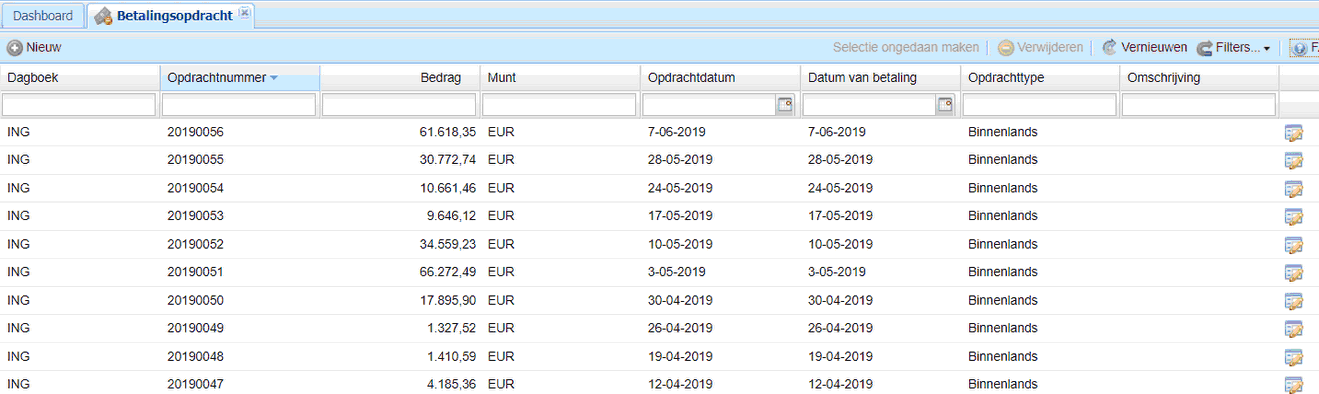Focus the Opdrachtdatum filter input
Screen dimensions: 1319x394
click(709, 105)
